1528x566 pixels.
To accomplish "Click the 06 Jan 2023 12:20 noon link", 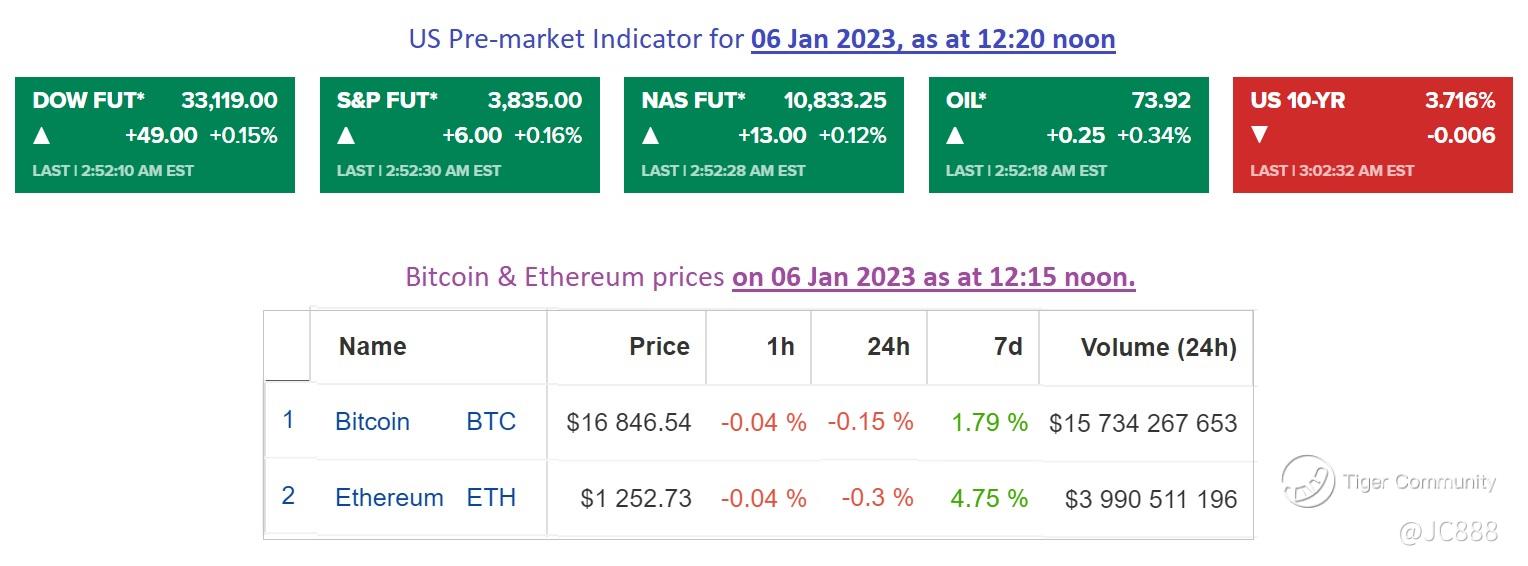I will point(932,39).
